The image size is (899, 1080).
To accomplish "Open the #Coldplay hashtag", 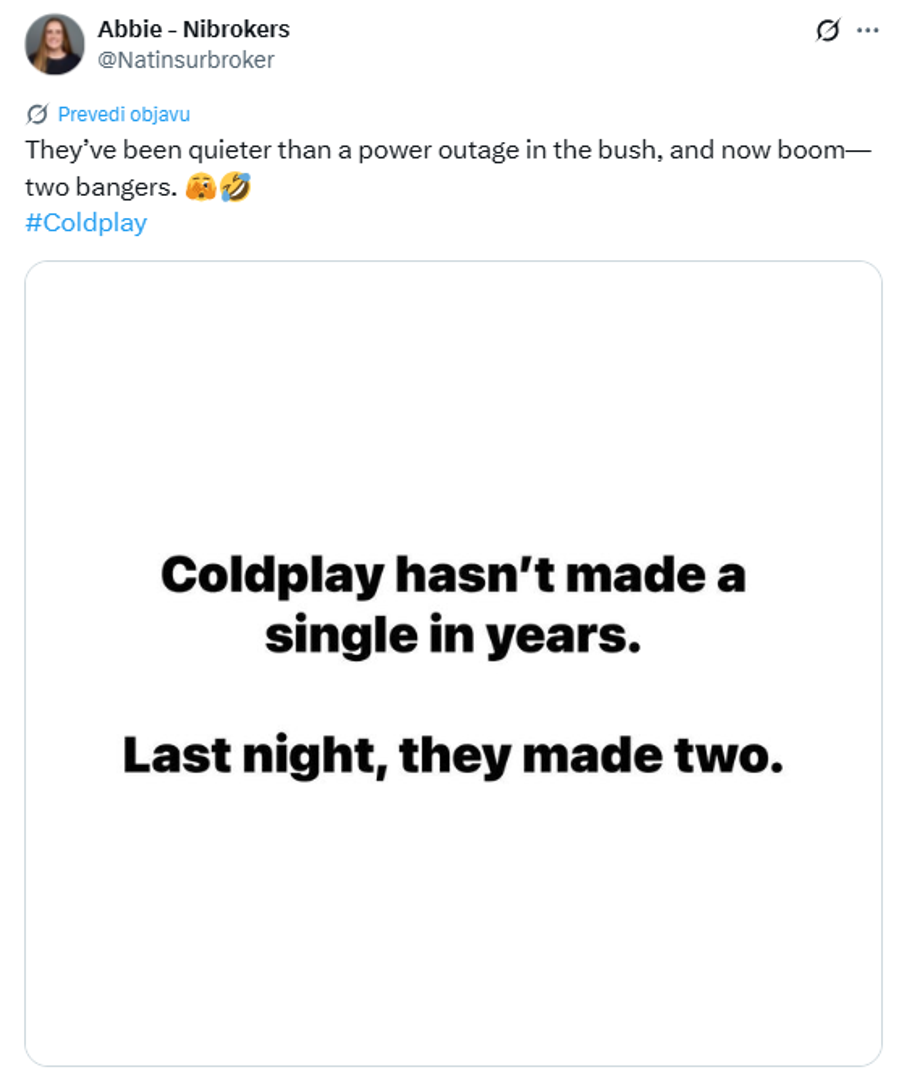I will click(86, 222).
